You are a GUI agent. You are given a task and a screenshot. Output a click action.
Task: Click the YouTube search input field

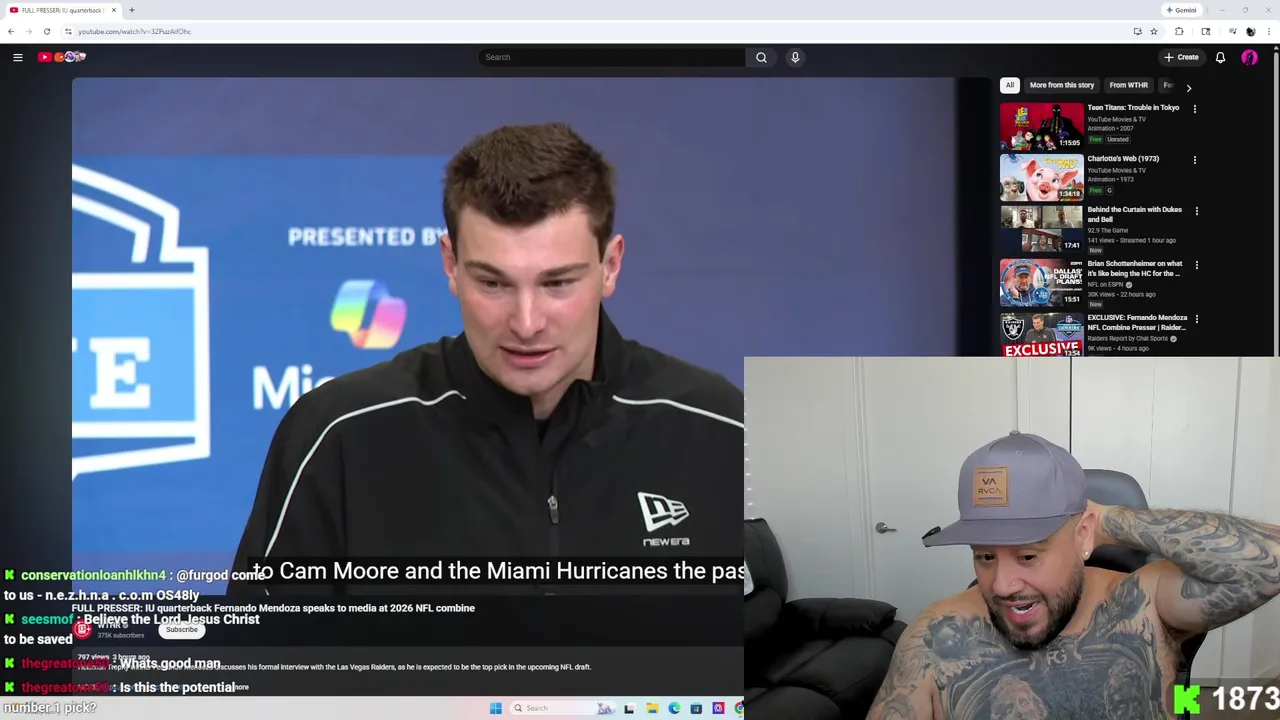[x=612, y=57]
